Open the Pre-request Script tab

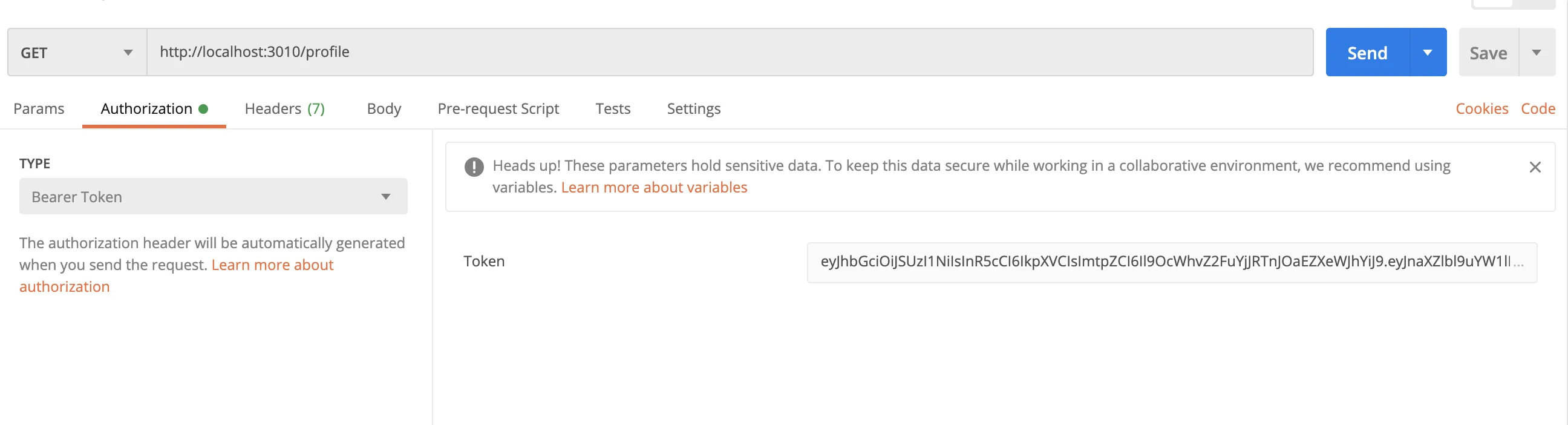(498, 108)
